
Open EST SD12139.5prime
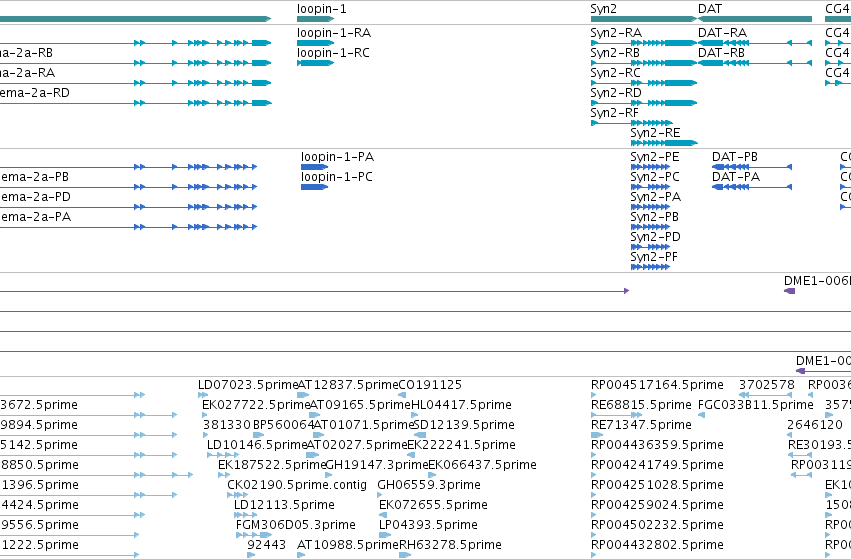click(x=464, y=425)
